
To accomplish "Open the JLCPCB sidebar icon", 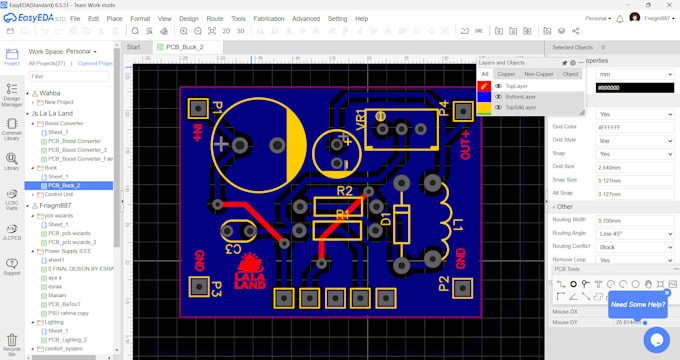I will pos(12,232).
